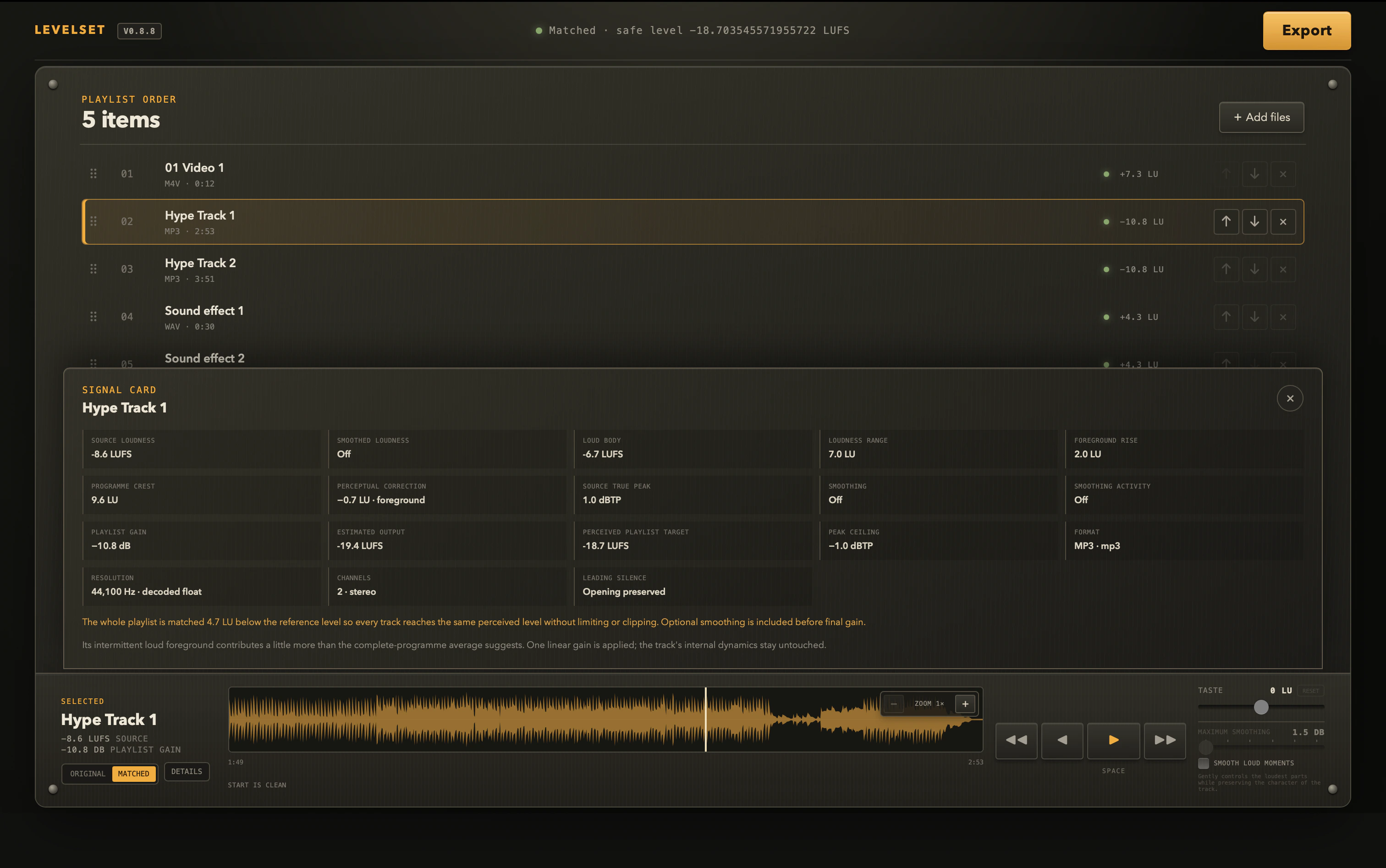Switch preview to Matched
This screenshot has height=868, width=1386.
click(x=133, y=774)
